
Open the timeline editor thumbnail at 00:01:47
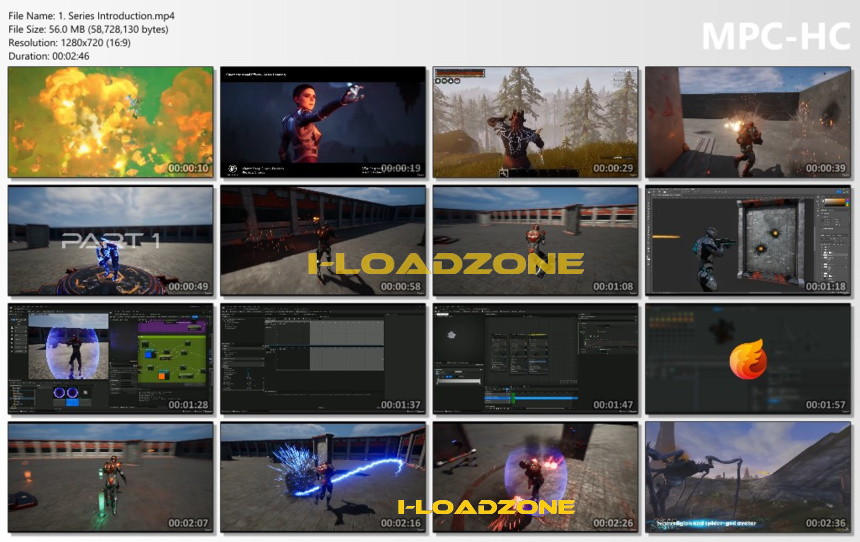(x=535, y=359)
